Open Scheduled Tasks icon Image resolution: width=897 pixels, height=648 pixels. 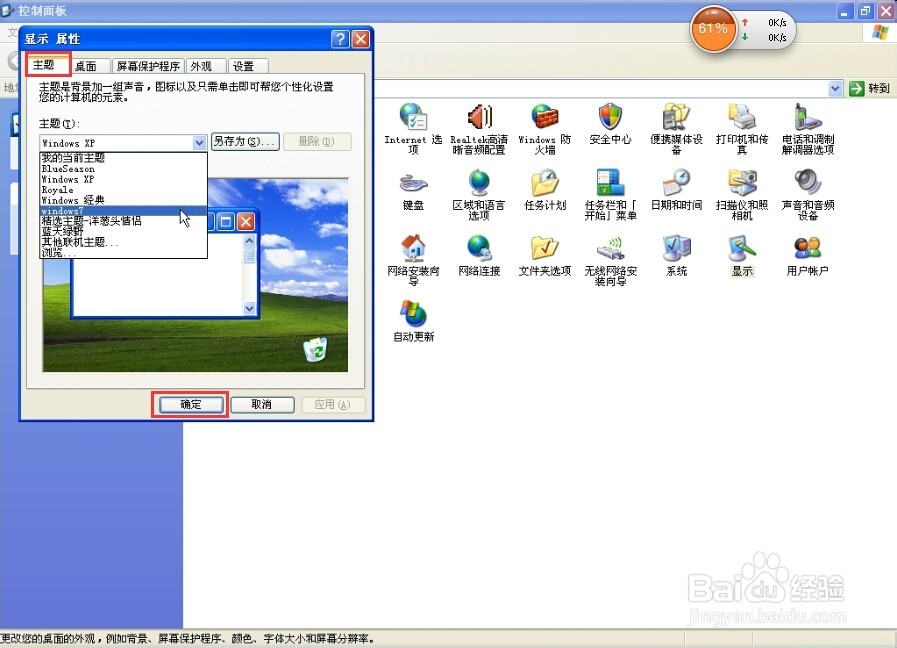pos(545,183)
